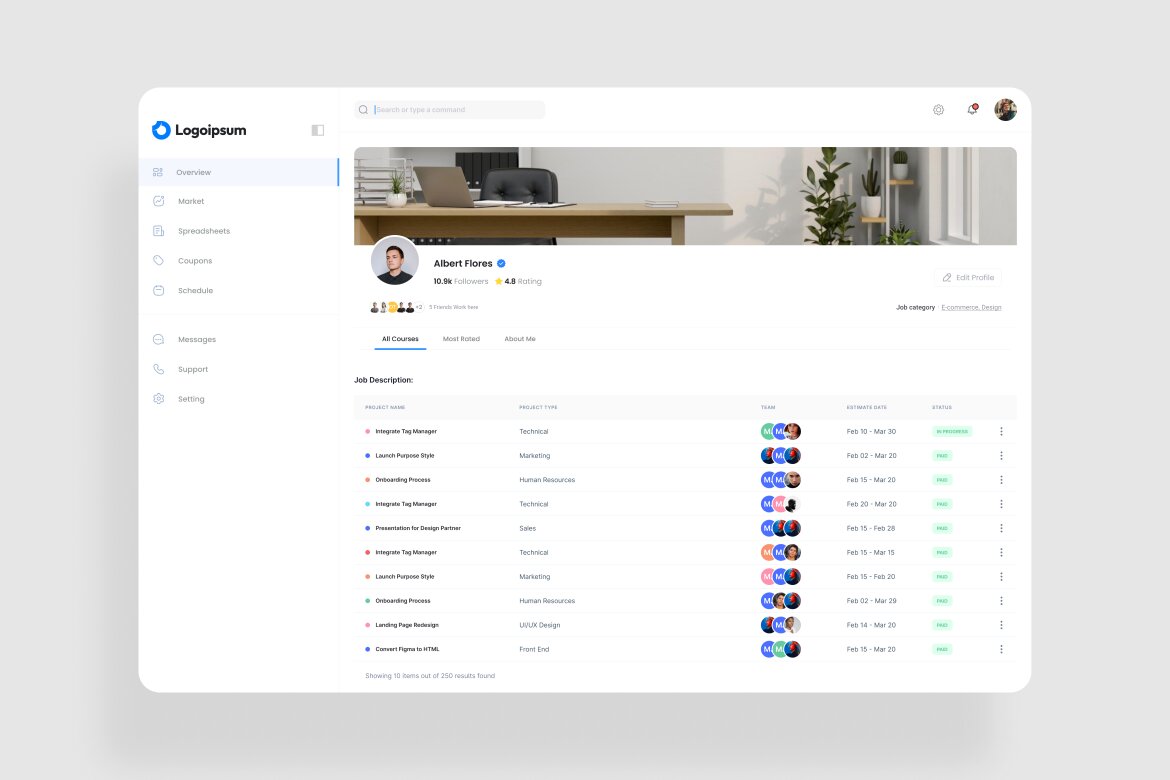Expand options for the Onboarding Process row
The height and width of the screenshot is (780, 1170).
coord(1001,479)
